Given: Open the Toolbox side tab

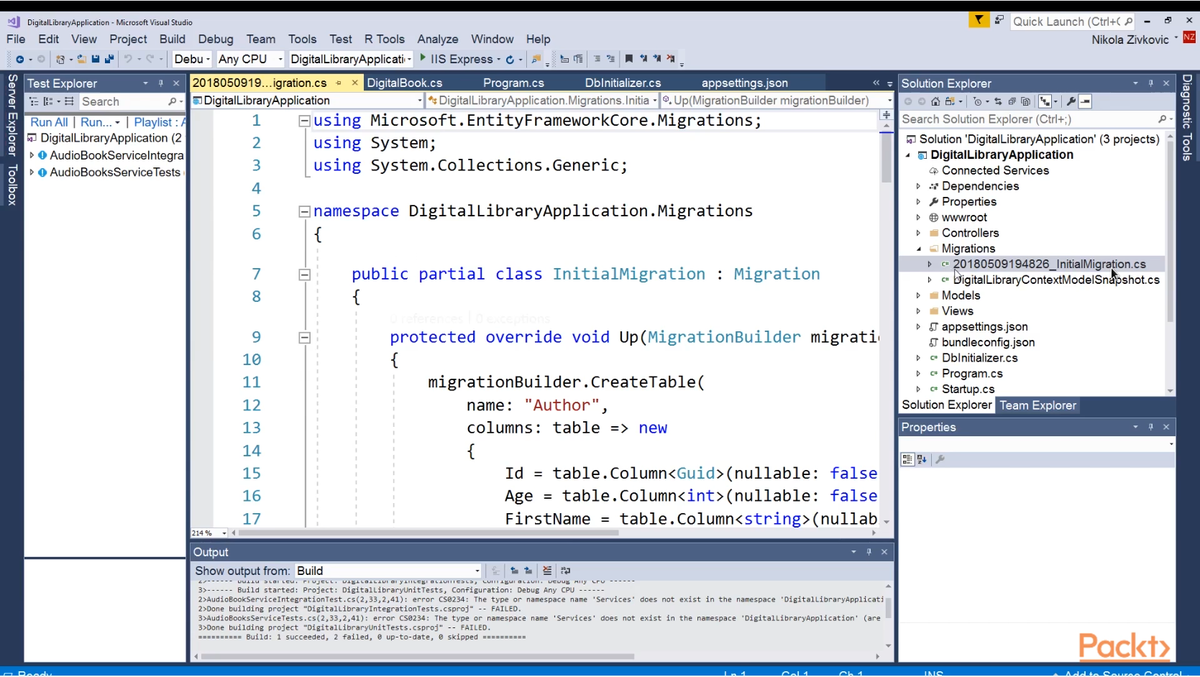Looking at the screenshot, I should (12, 185).
